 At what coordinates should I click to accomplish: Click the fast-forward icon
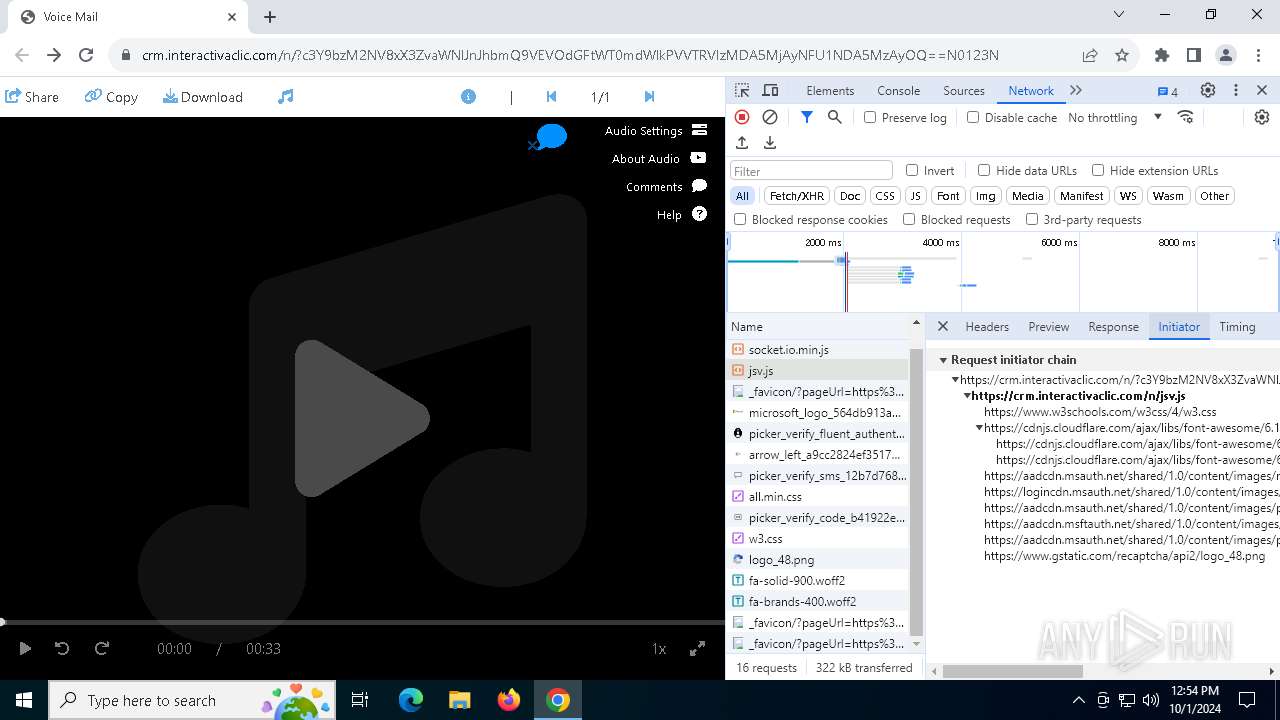tap(102, 649)
